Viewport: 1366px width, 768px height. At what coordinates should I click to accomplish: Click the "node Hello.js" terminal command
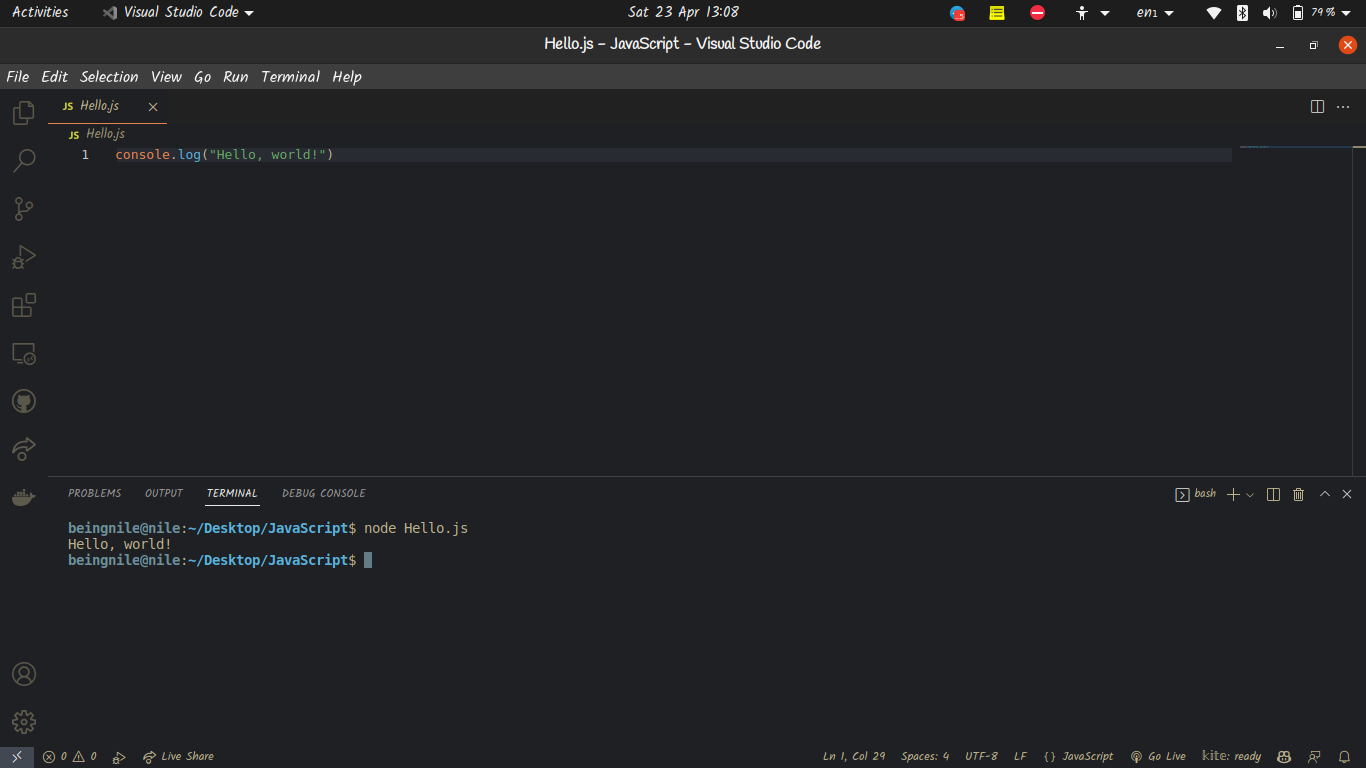pos(416,528)
